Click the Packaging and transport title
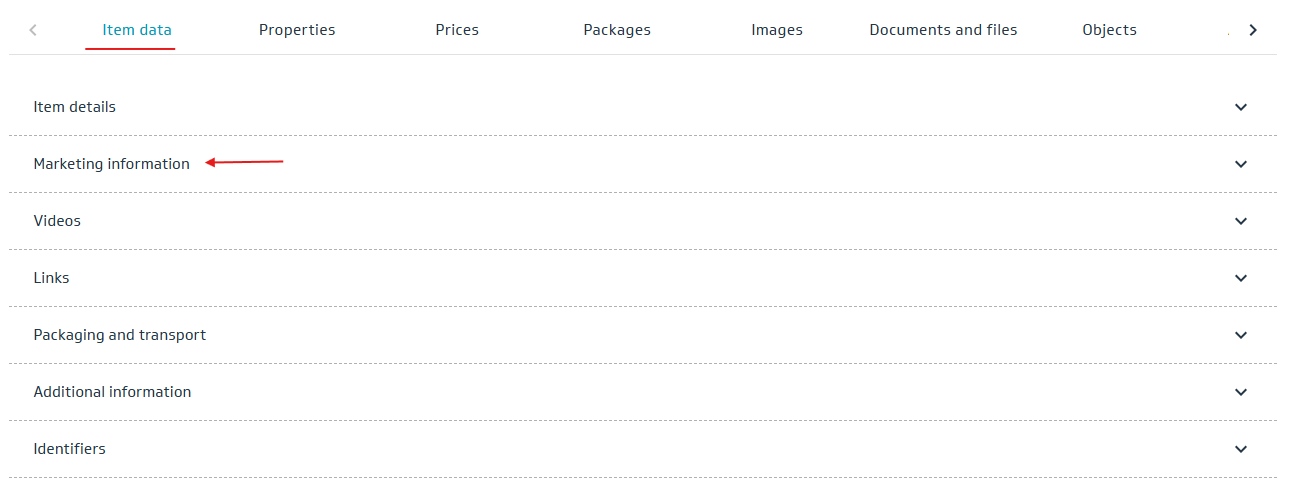Viewport: 1292px width, 498px height. [x=119, y=335]
